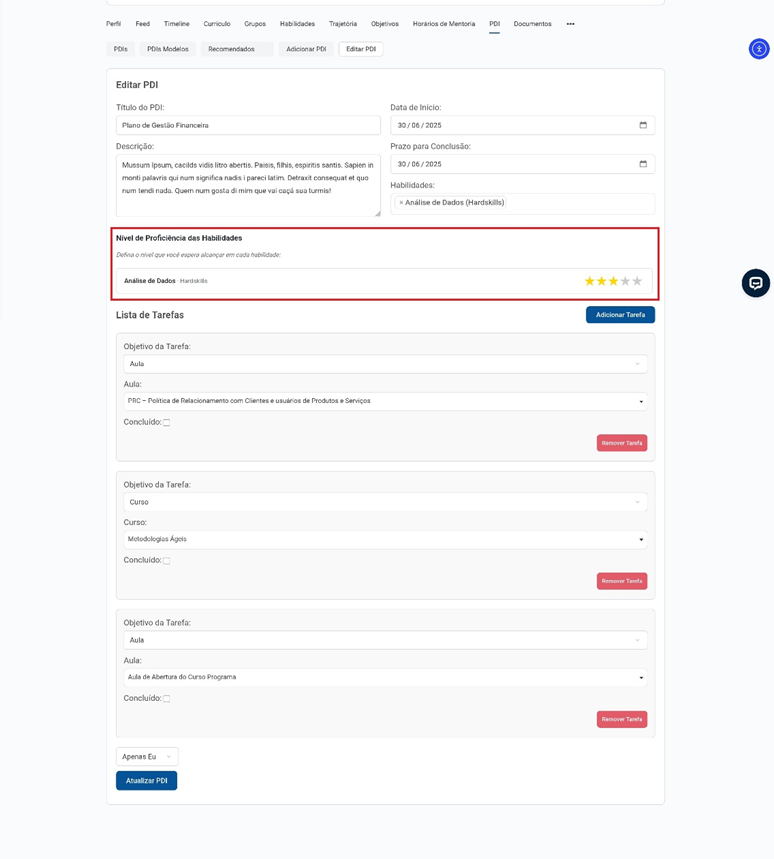Open the chat support bubble

(x=756, y=284)
